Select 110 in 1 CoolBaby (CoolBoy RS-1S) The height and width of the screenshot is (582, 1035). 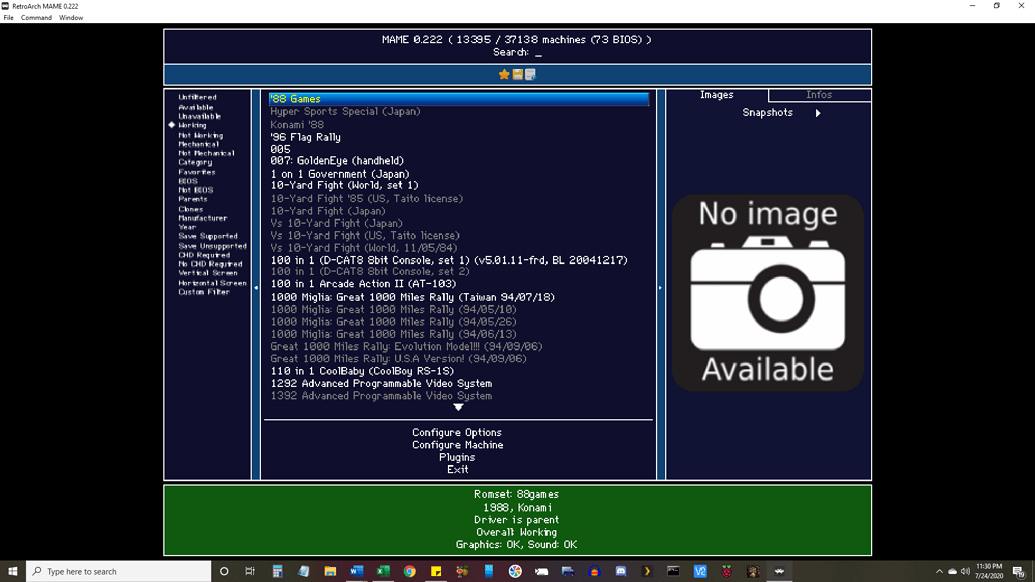point(362,371)
